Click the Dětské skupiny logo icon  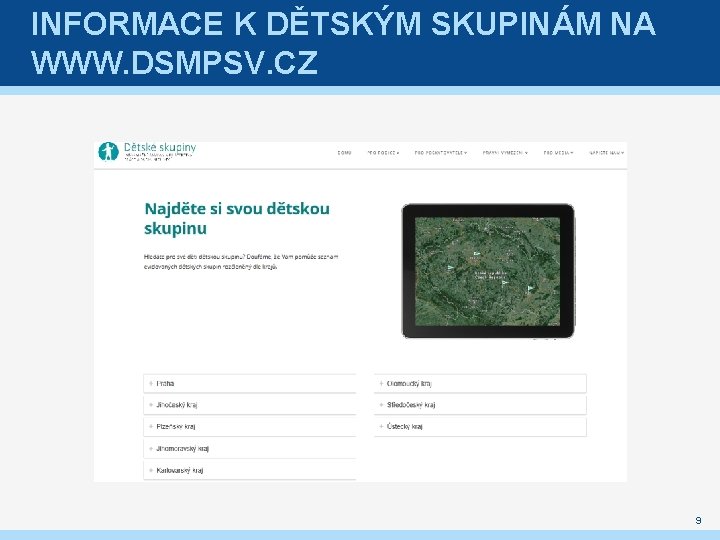108,152
